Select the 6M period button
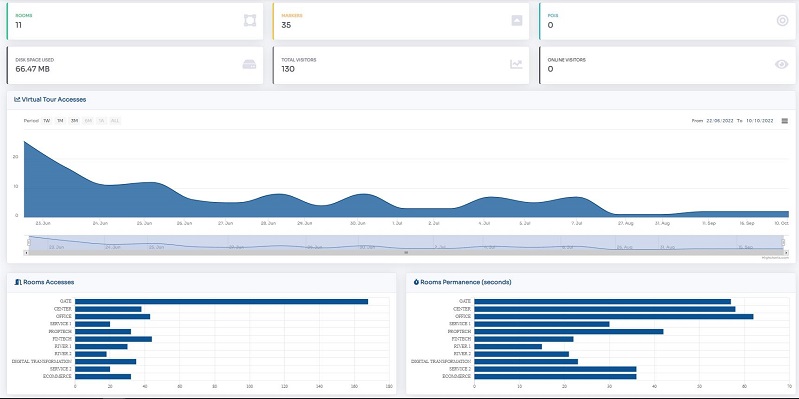This screenshot has height=399, width=799. point(88,121)
